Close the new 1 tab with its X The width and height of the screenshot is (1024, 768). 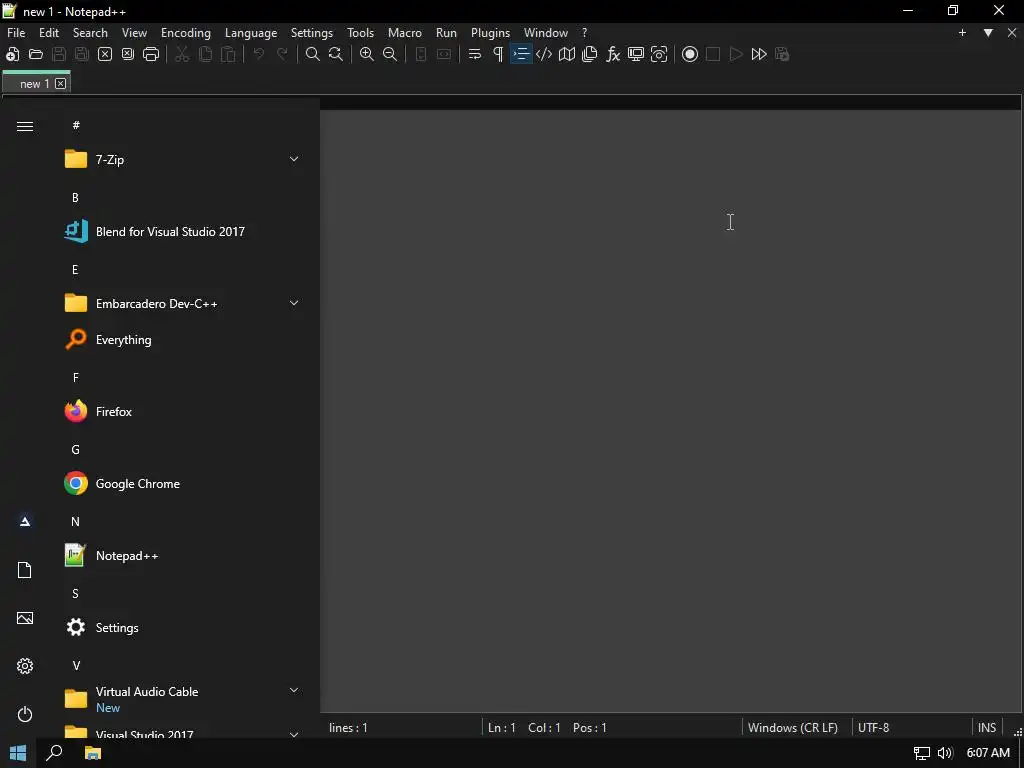coord(61,84)
